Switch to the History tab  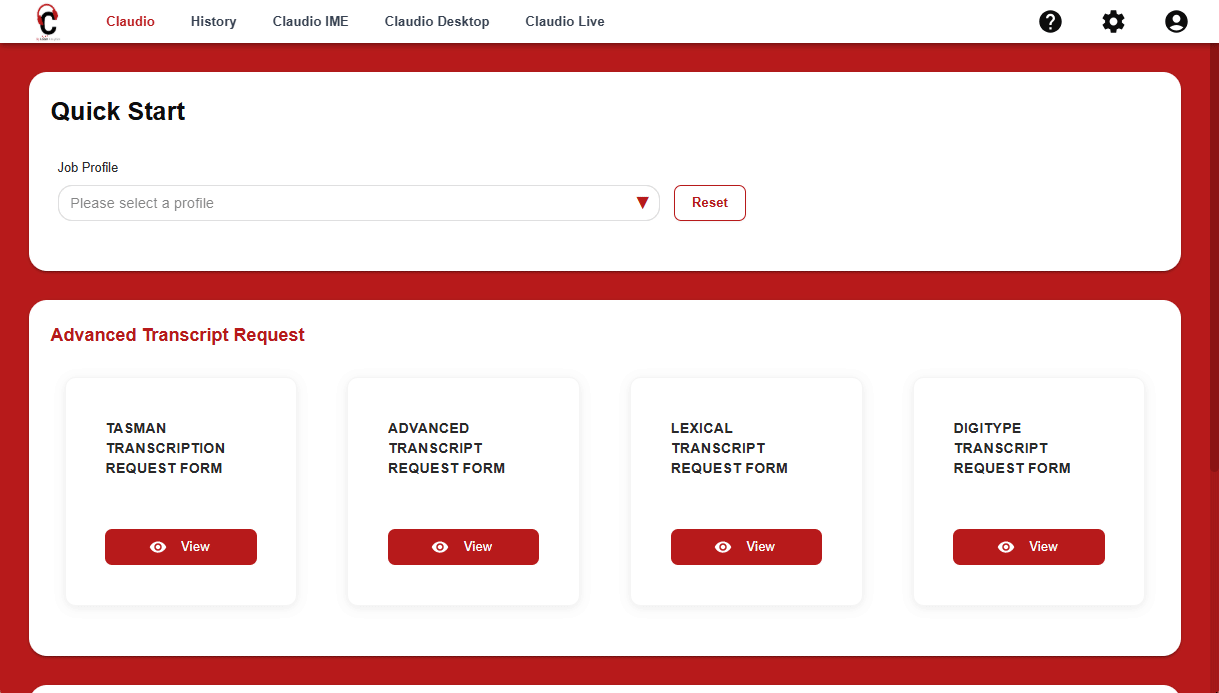213,21
